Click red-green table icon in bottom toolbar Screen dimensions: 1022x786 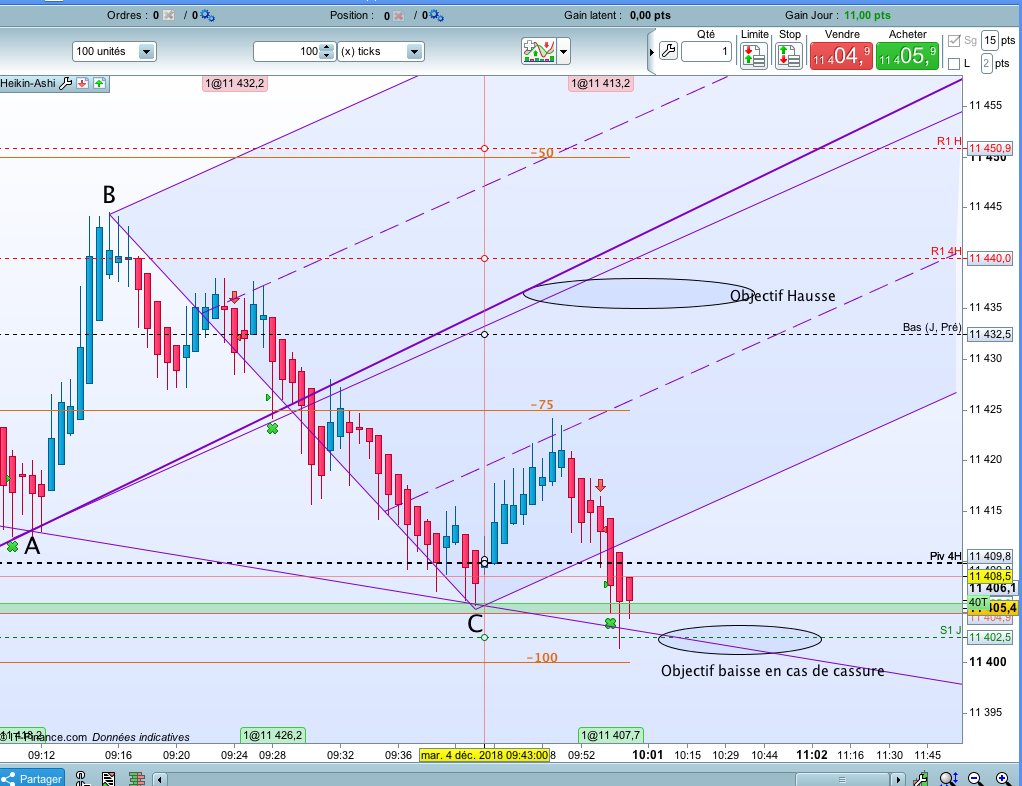[137, 778]
